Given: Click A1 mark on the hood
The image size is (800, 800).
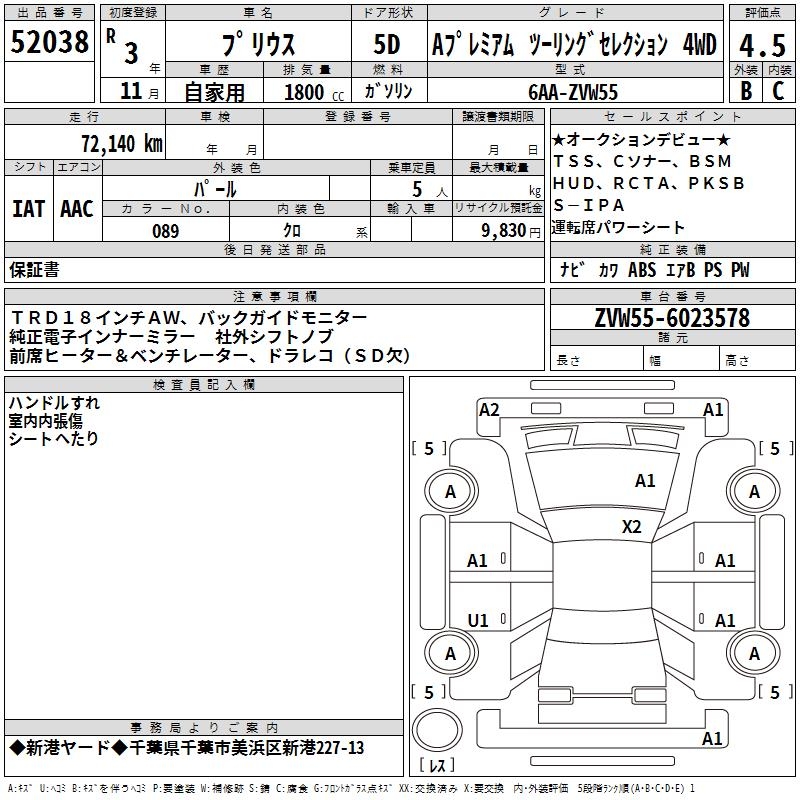Looking at the screenshot, I should pyautogui.click(x=645, y=481).
